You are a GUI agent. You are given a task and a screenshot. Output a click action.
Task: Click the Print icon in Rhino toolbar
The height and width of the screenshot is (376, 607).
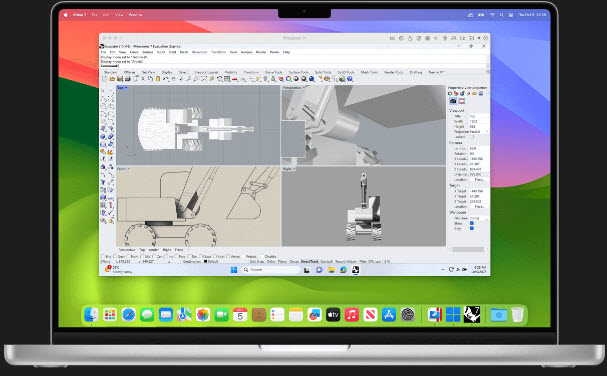click(x=127, y=79)
